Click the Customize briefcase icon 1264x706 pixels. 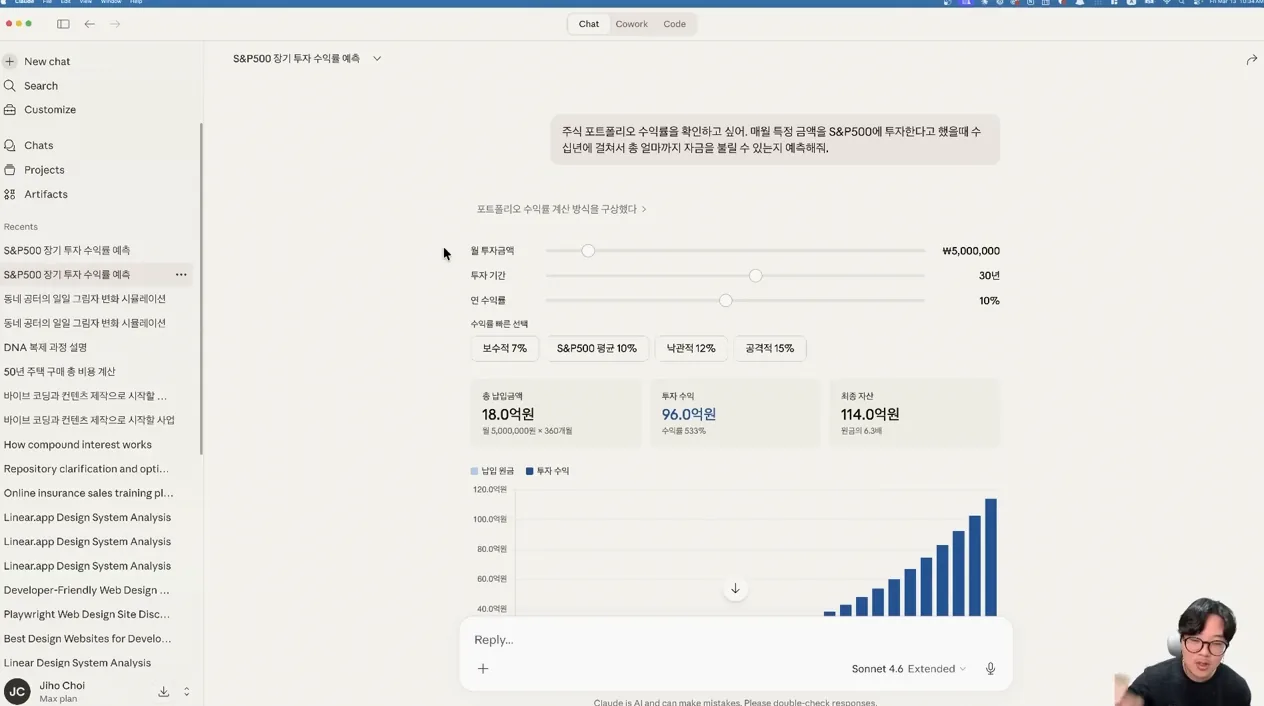[x=10, y=110]
